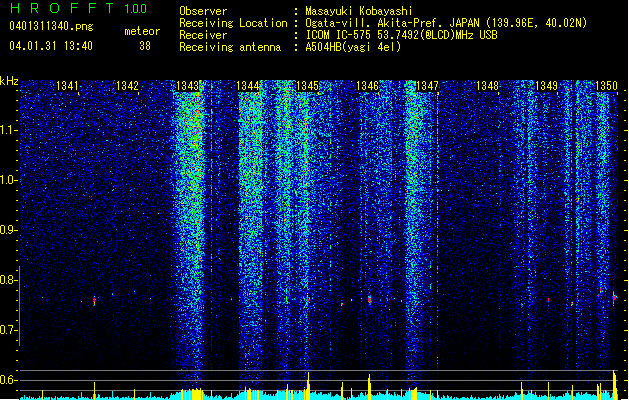Click the red meteor echo at 1346
This screenshot has width=629, height=400.
coord(369,299)
